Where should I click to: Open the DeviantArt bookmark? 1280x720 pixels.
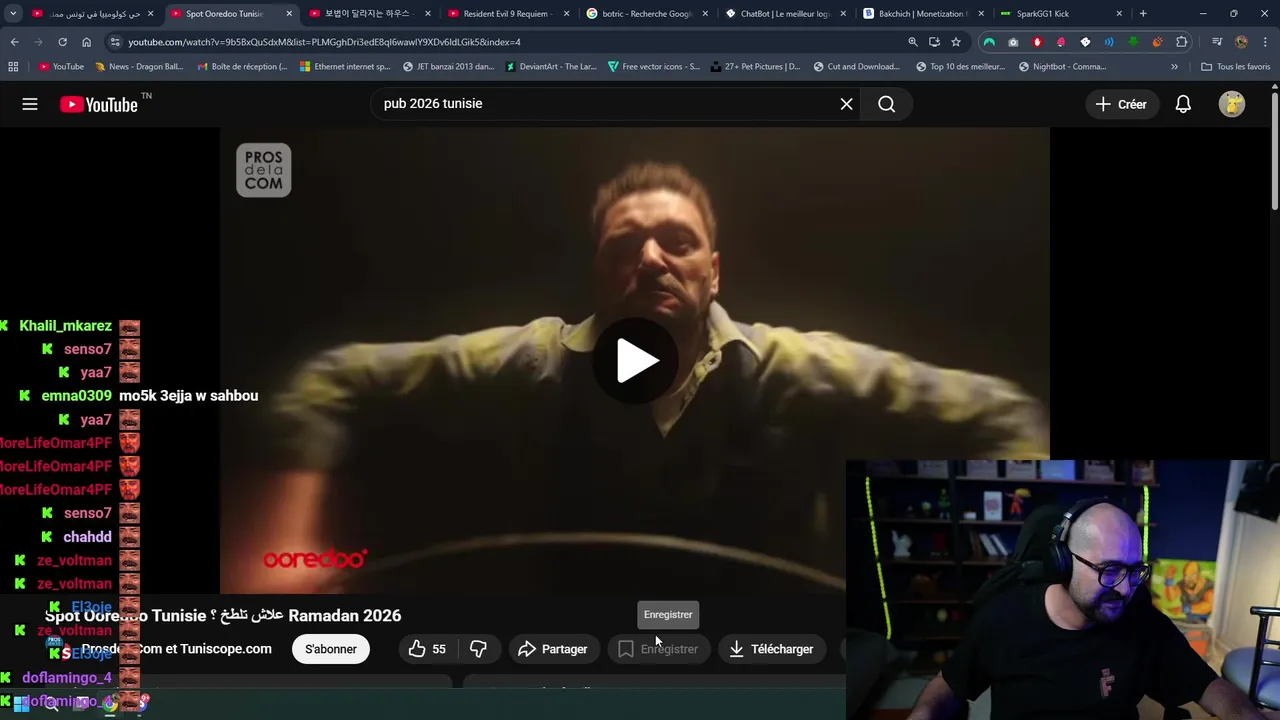[552, 67]
